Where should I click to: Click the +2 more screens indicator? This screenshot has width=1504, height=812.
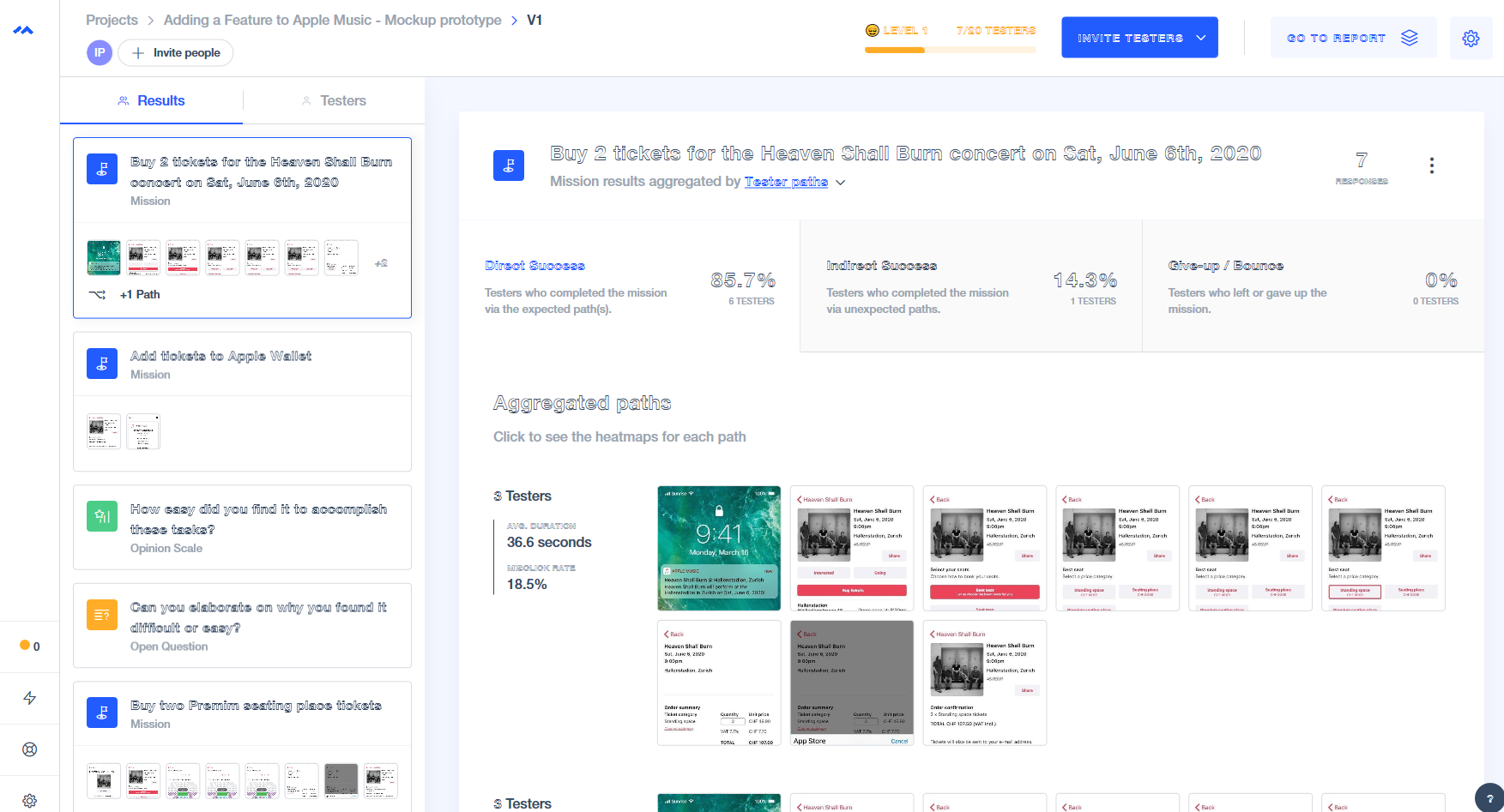[x=381, y=263]
